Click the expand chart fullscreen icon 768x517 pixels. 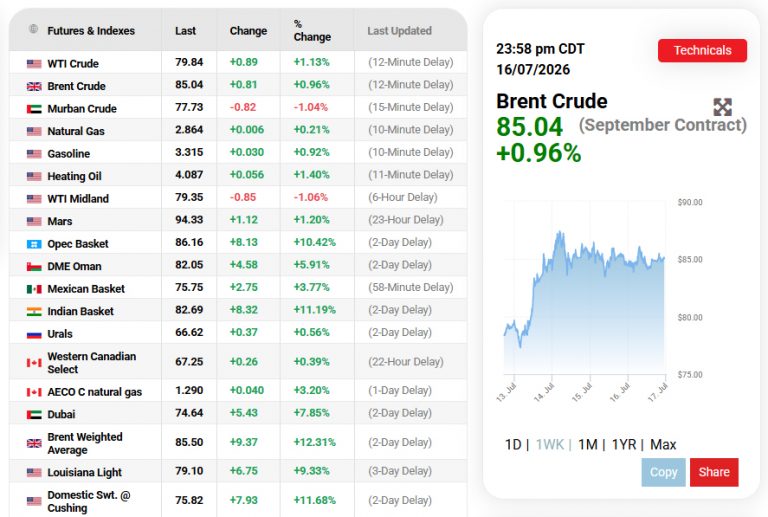(722, 107)
